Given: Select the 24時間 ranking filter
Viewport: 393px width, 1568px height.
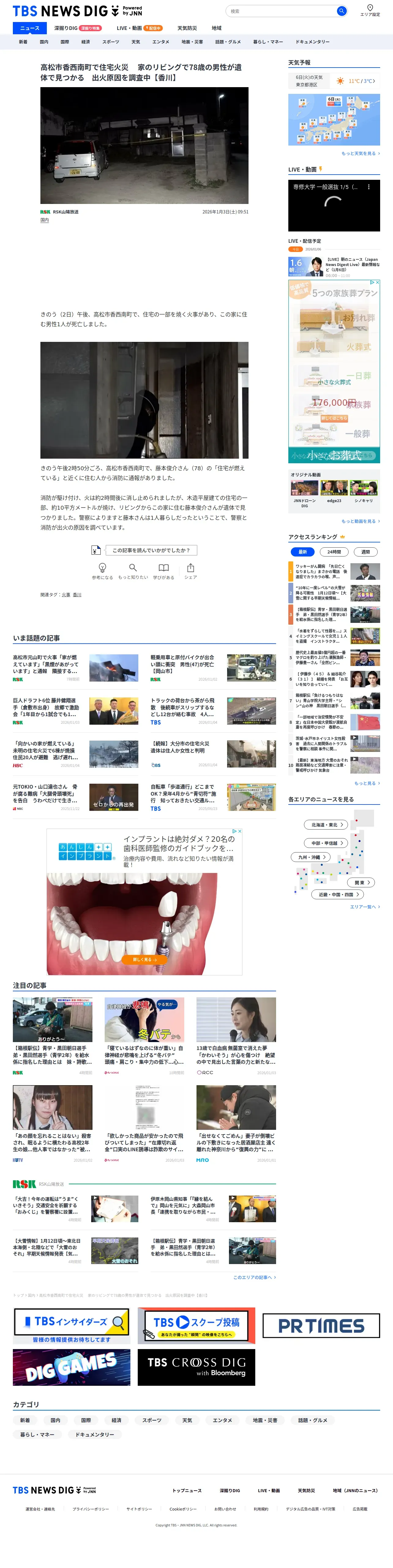Looking at the screenshot, I should coord(334,552).
